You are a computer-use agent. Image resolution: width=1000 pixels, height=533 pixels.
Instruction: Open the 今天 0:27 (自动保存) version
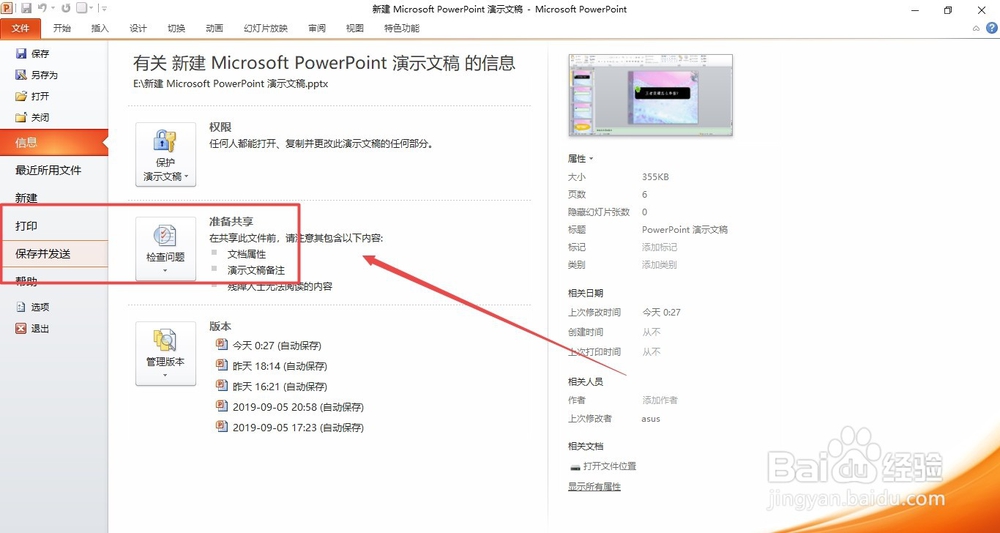click(269, 346)
